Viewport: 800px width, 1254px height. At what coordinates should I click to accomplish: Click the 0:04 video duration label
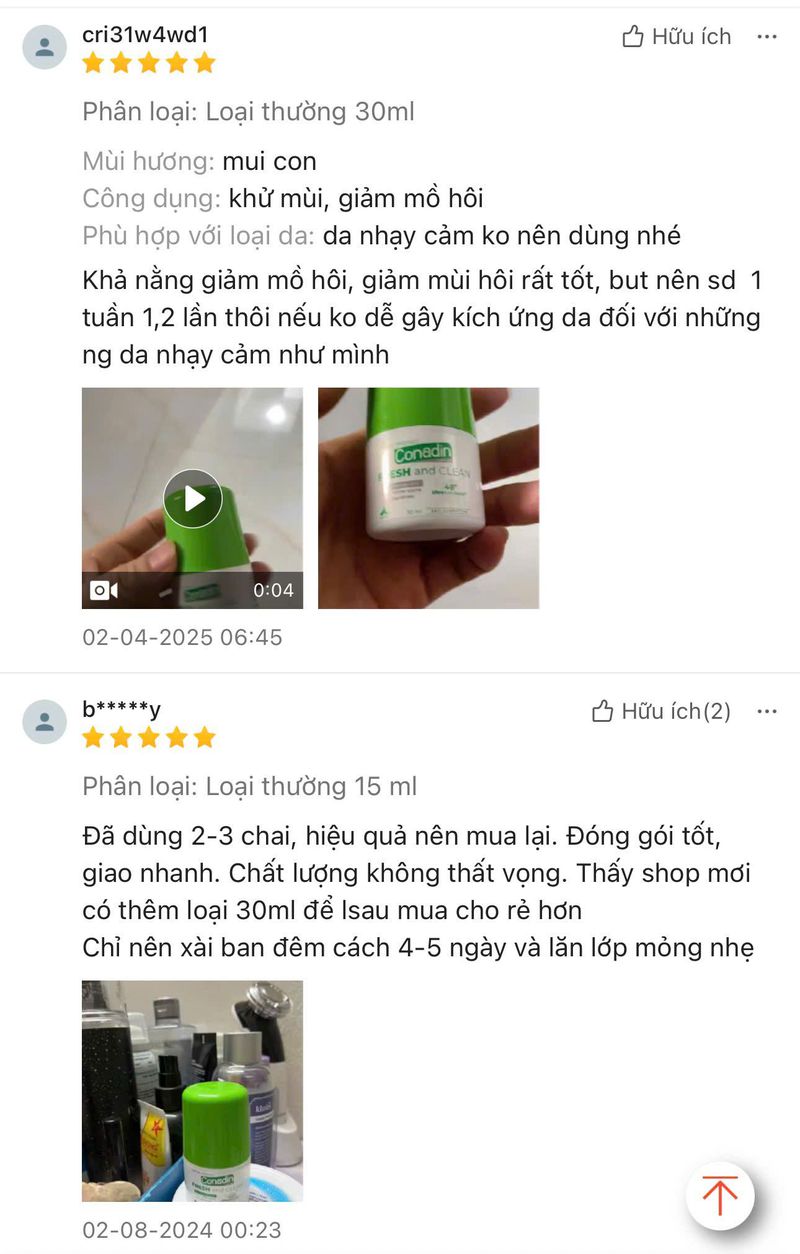[273, 590]
